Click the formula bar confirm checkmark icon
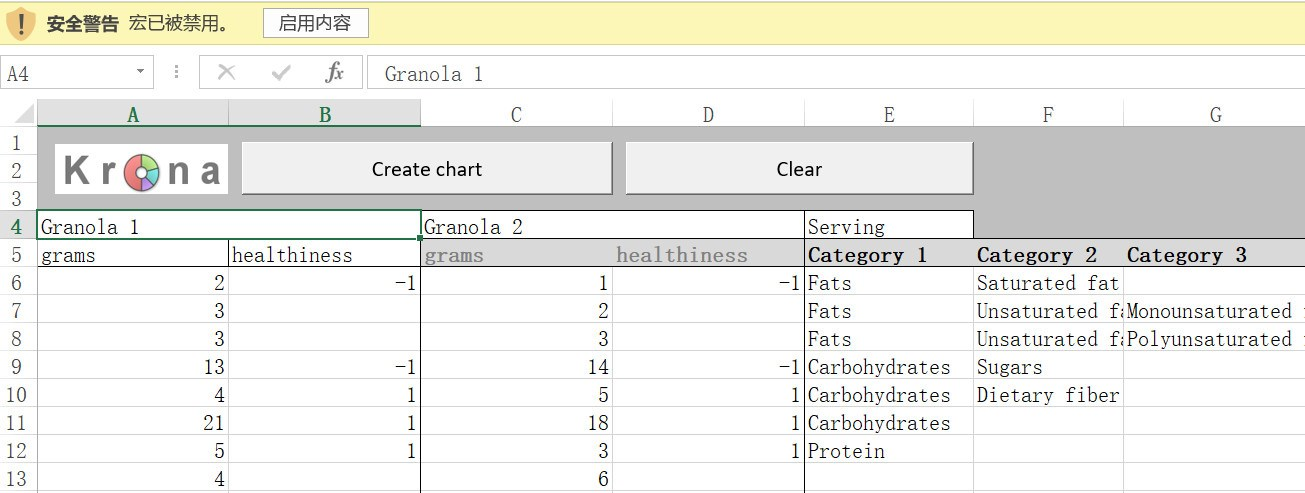The width and height of the screenshot is (1305, 493). click(281, 73)
